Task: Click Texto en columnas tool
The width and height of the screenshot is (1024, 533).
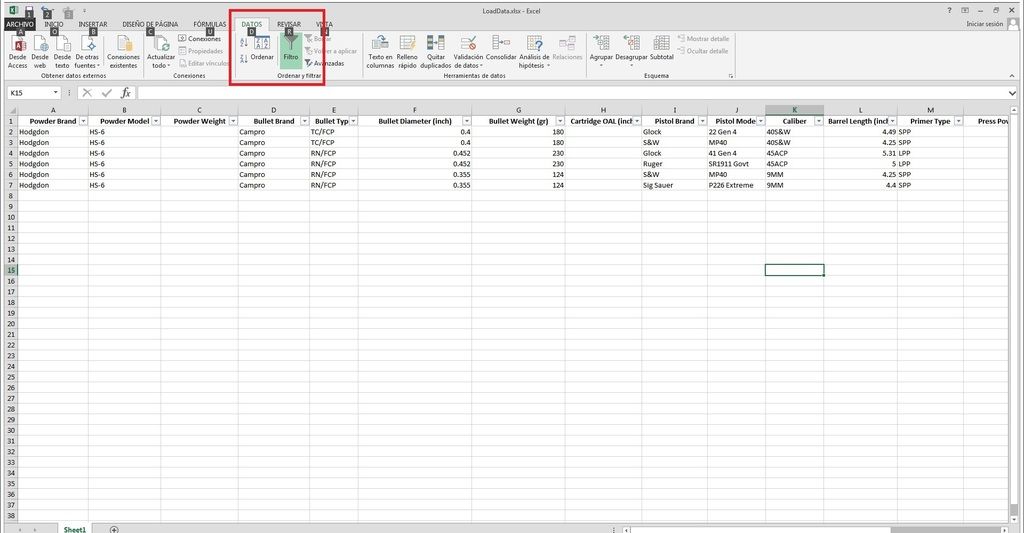Action: point(380,52)
